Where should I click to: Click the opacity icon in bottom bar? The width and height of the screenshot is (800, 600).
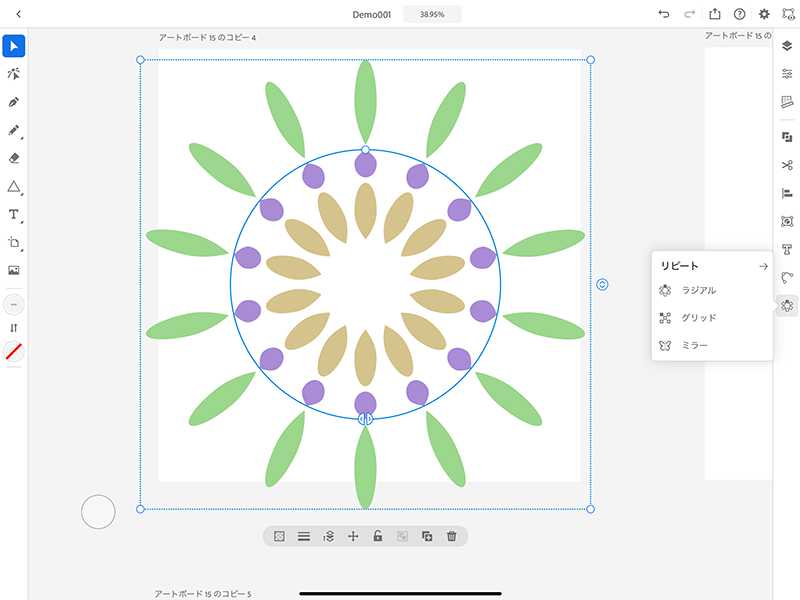pyautogui.click(x=279, y=536)
